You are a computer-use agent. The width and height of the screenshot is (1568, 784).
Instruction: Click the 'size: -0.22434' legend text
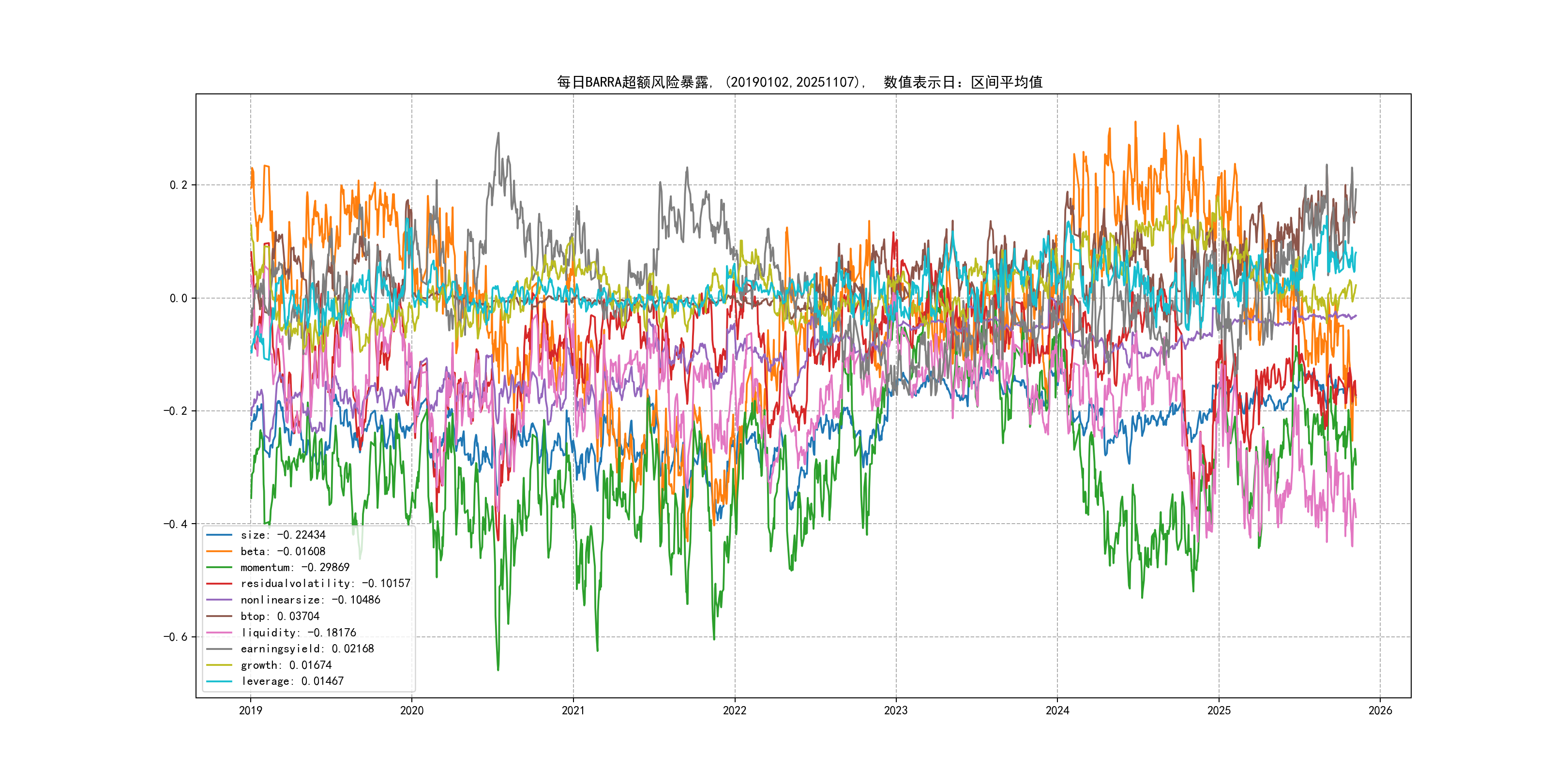[x=283, y=535]
